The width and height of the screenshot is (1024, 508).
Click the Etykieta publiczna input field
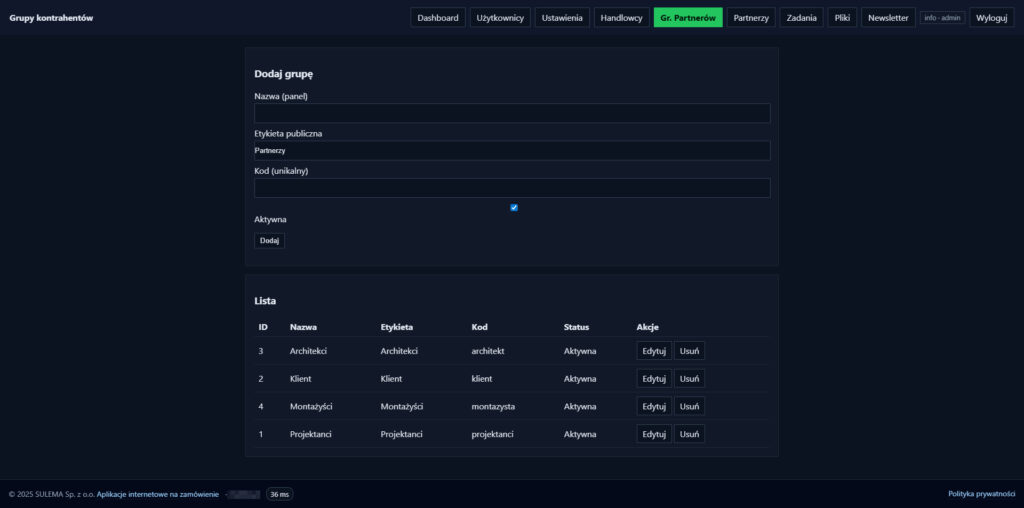[x=512, y=150]
